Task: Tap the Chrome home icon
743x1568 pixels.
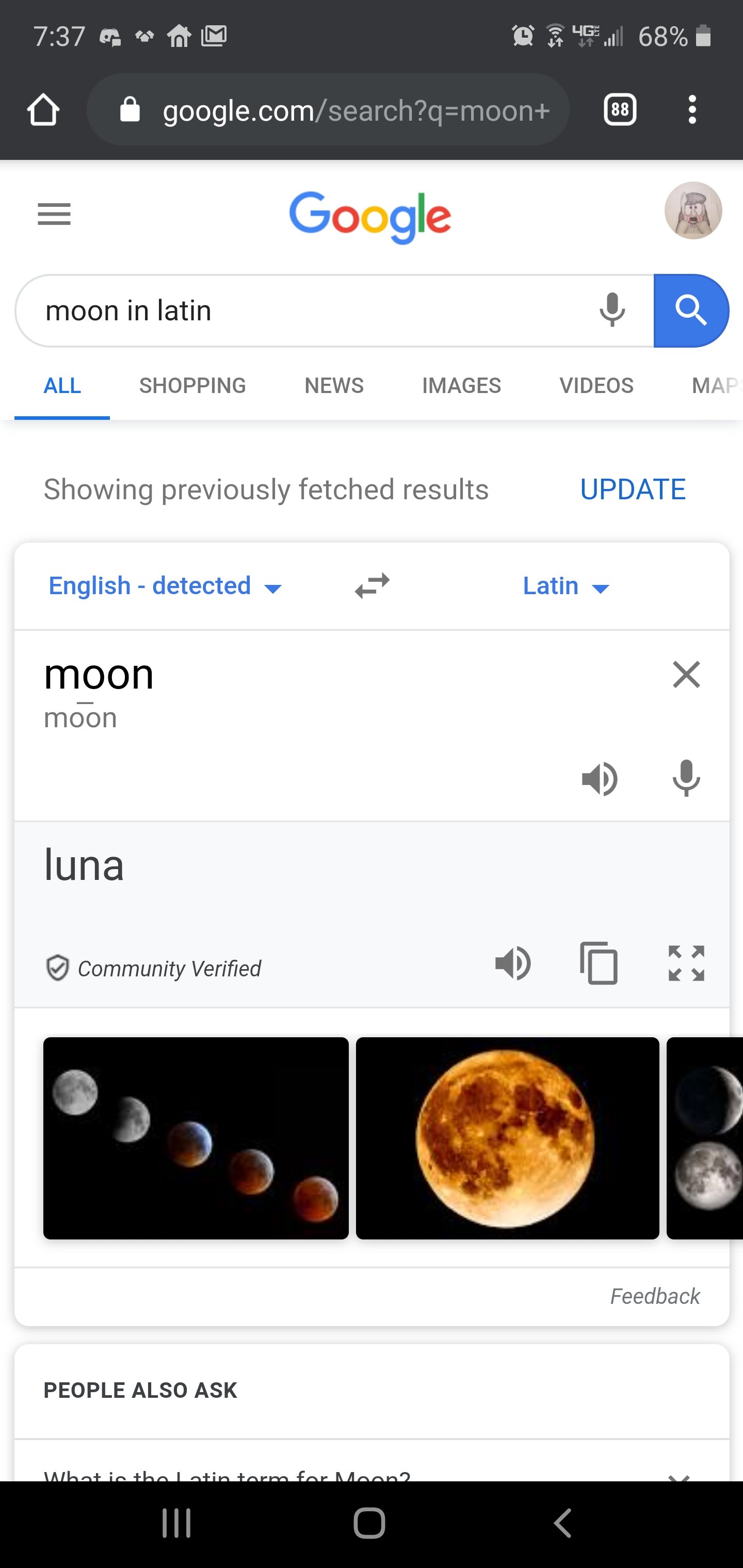Action: pos(43,110)
